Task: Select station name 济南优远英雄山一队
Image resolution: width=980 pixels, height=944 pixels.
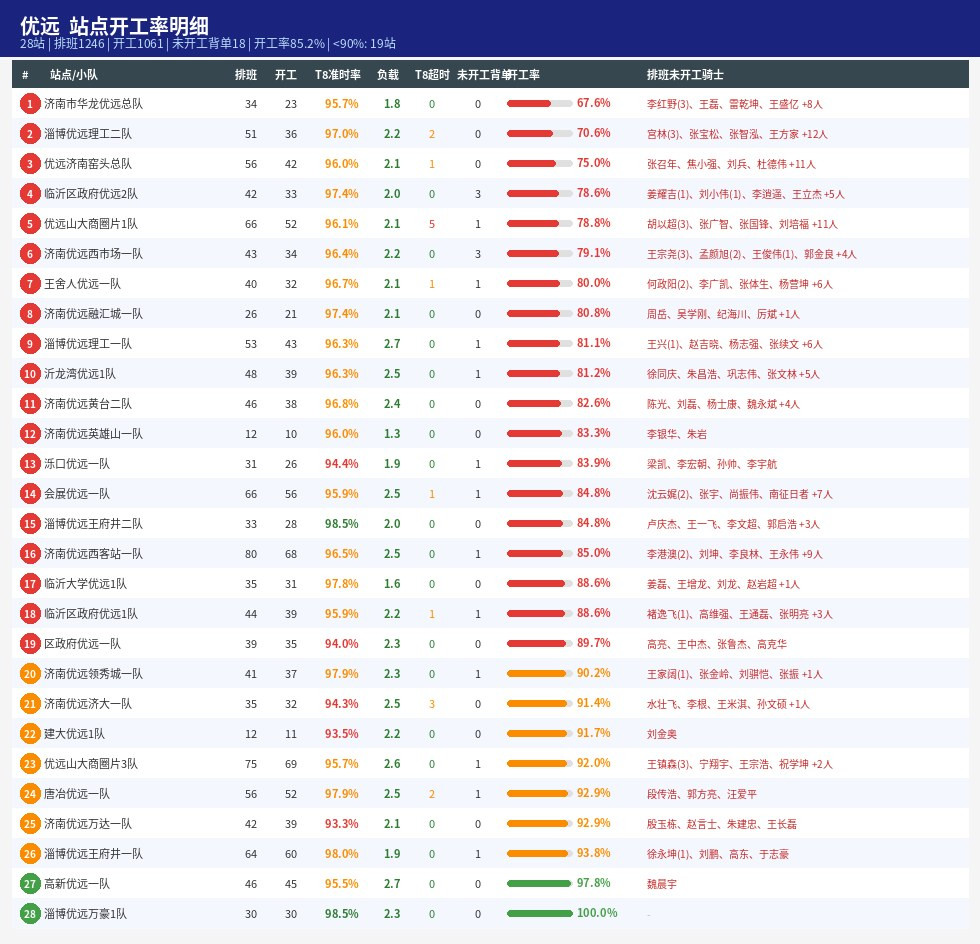Action: [93, 434]
